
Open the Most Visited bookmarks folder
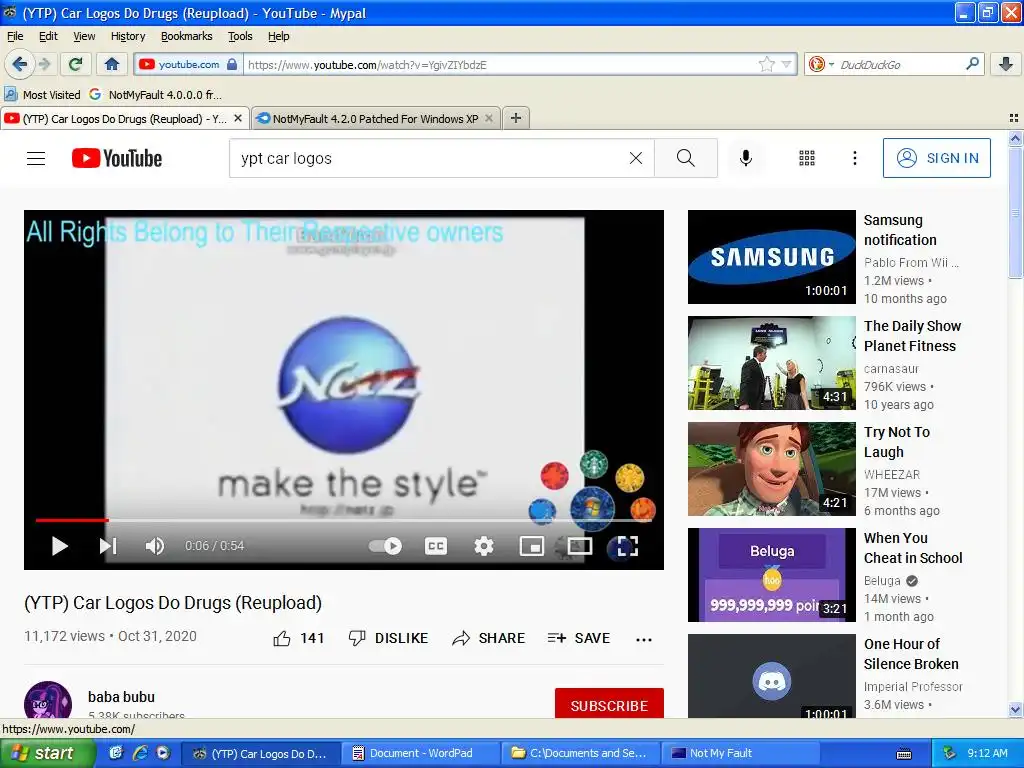(x=43, y=95)
